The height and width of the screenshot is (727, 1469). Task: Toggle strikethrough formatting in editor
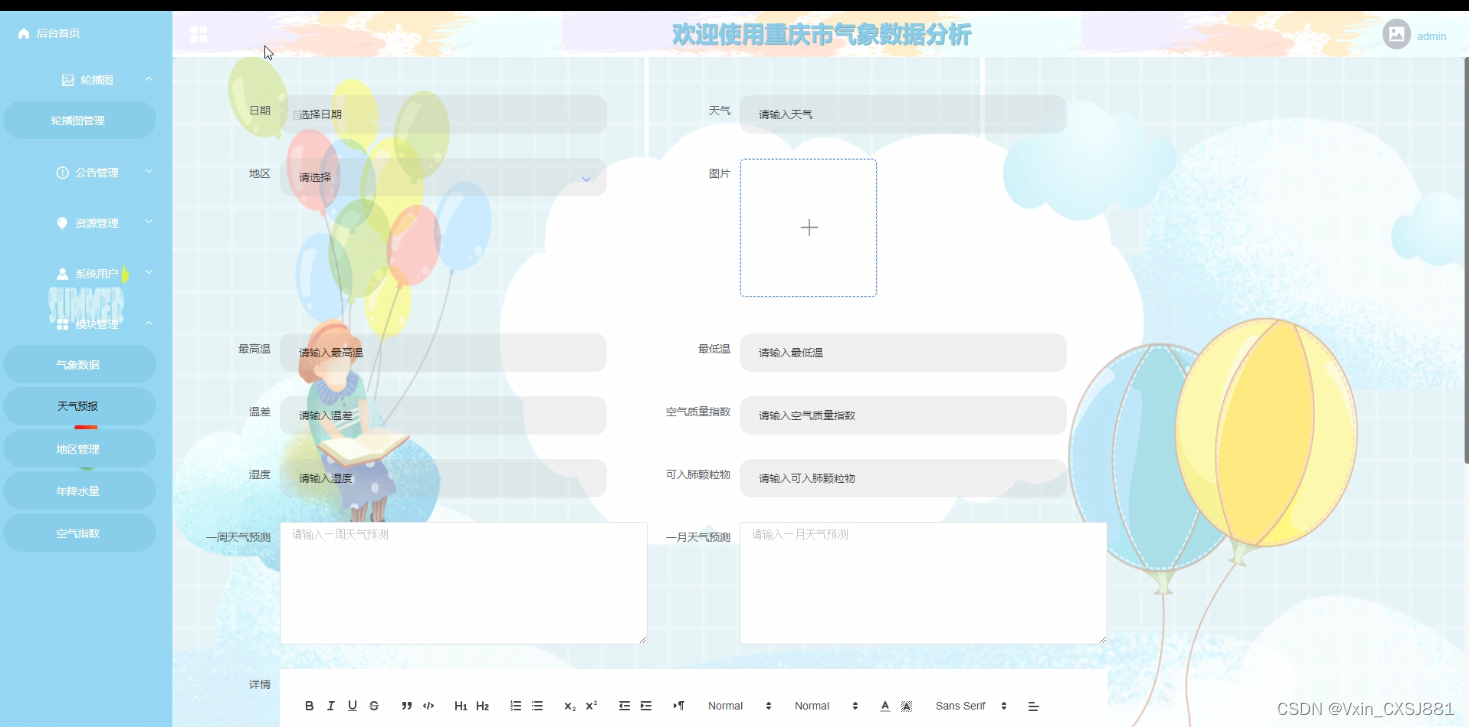click(374, 706)
